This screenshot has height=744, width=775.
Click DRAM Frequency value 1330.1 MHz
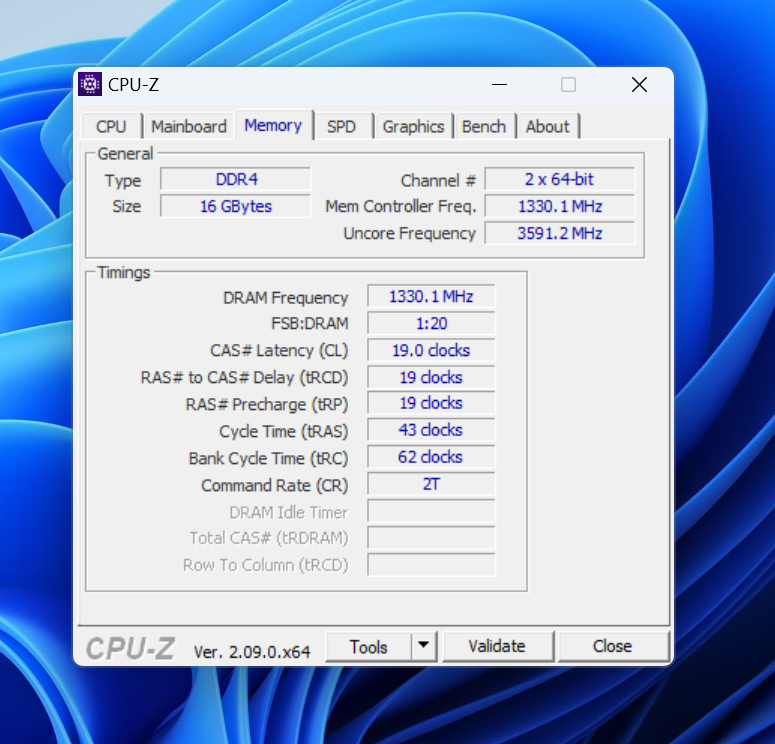[x=431, y=296]
